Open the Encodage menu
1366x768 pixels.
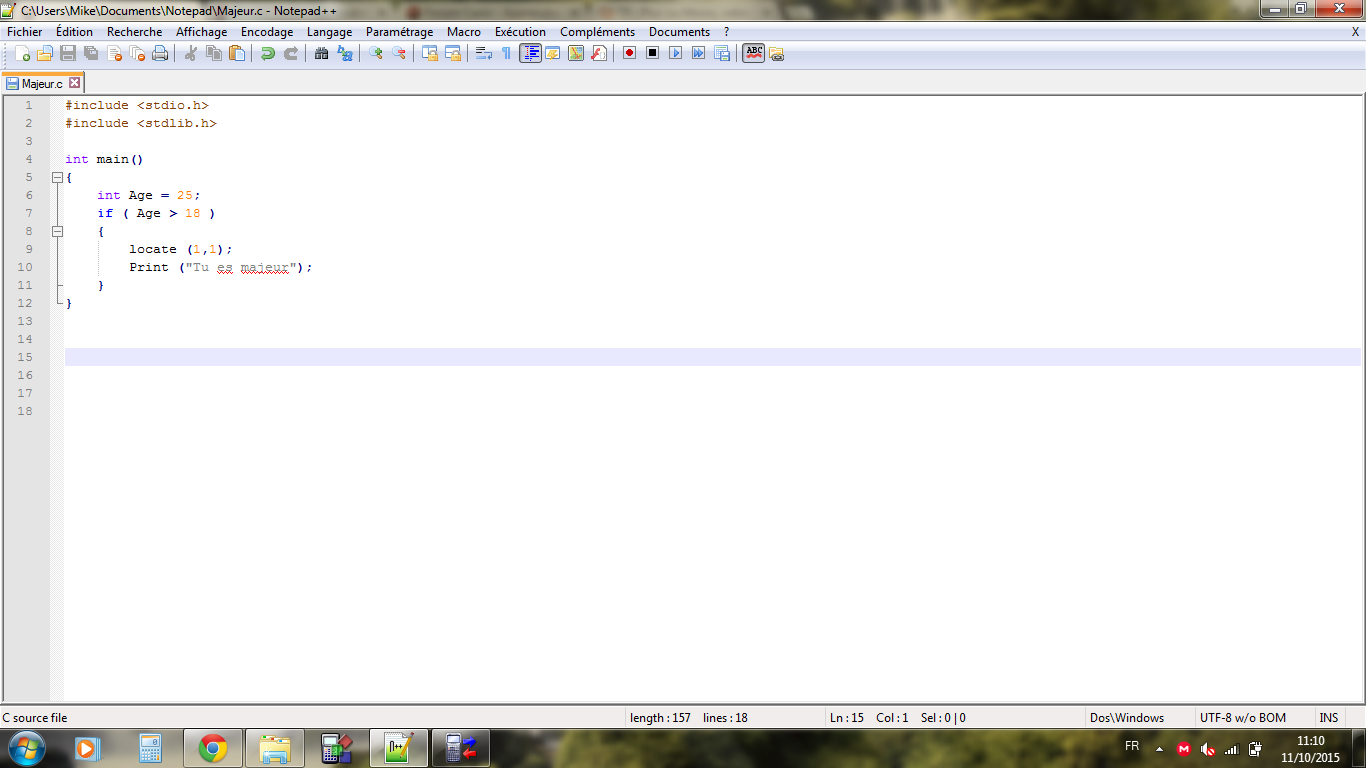pyautogui.click(x=267, y=32)
